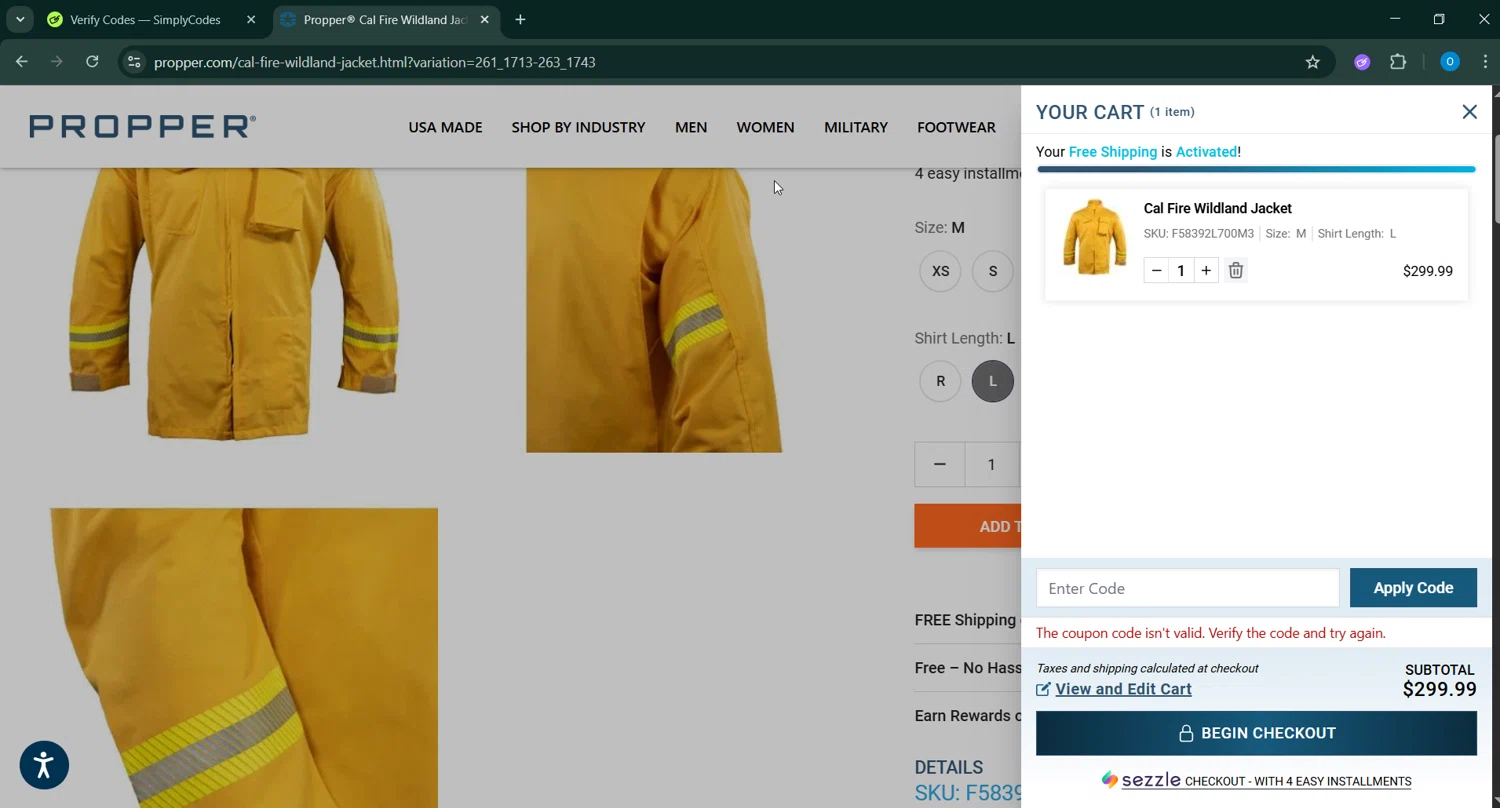Delete Cal Fire Wildland Jacket via trash icon
The width and height of the screenshot is (1500, 808).
(1236, 270)
